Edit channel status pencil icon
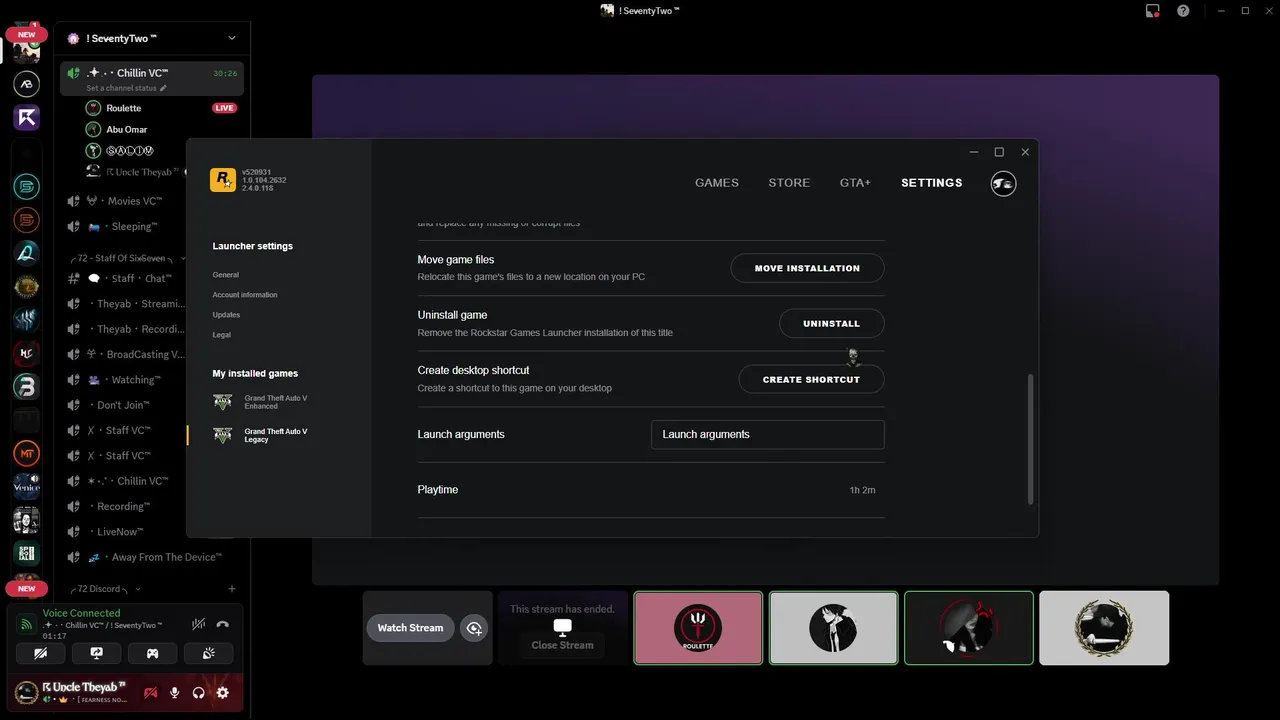 (163, 88)
